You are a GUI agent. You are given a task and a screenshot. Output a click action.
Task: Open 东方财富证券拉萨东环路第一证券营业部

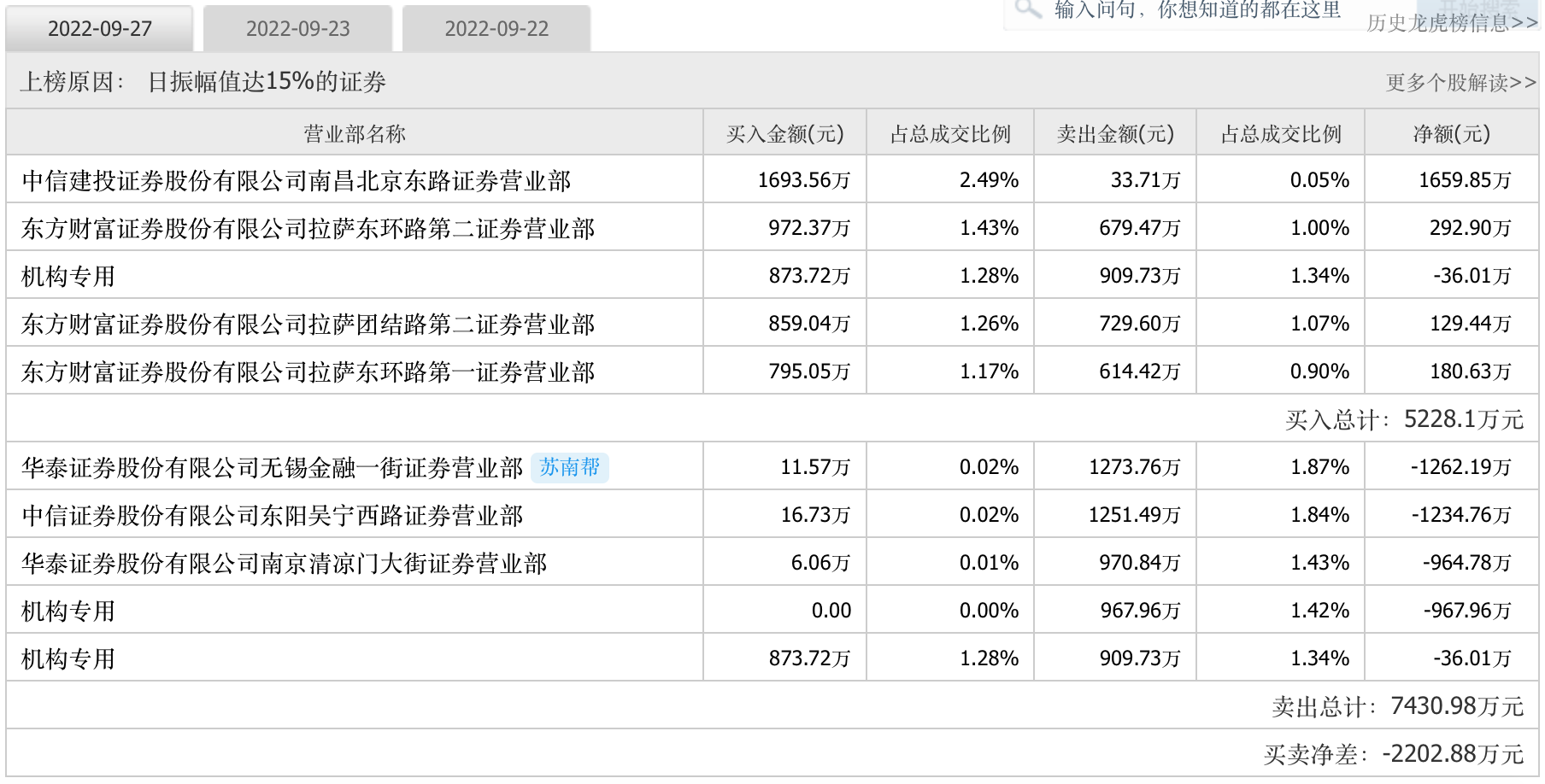(x=308, y=372)
